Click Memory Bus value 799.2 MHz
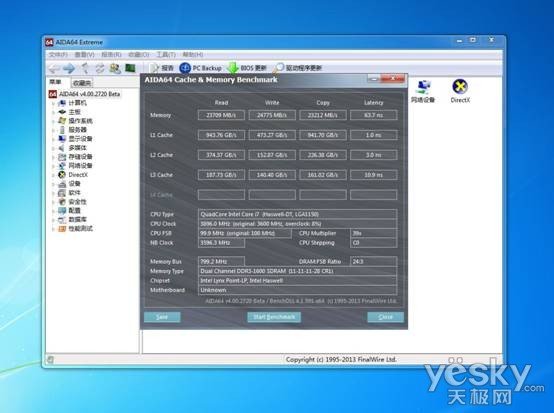 (x=221, y=261)
